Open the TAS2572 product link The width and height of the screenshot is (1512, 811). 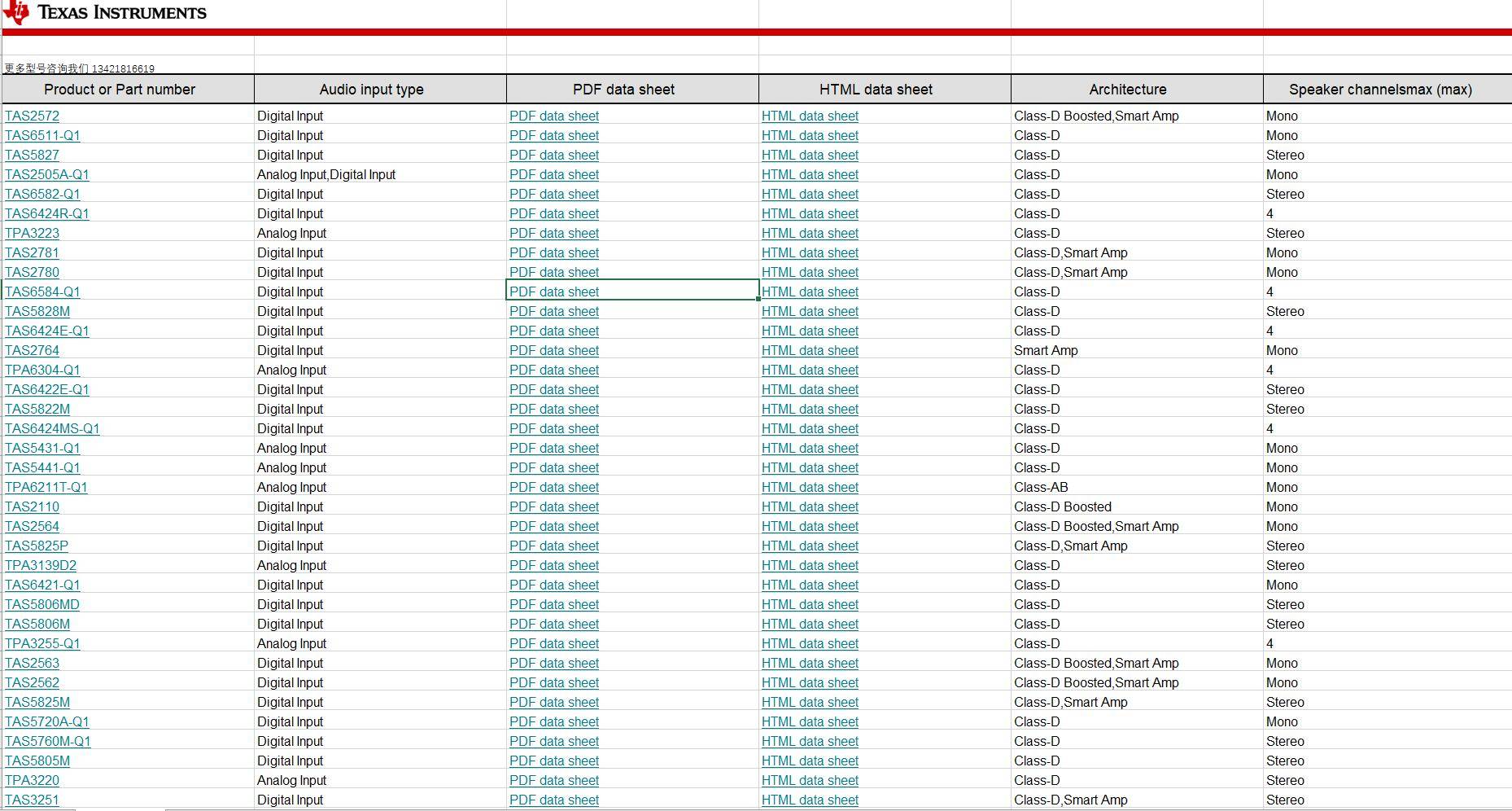tap(33, 116)
